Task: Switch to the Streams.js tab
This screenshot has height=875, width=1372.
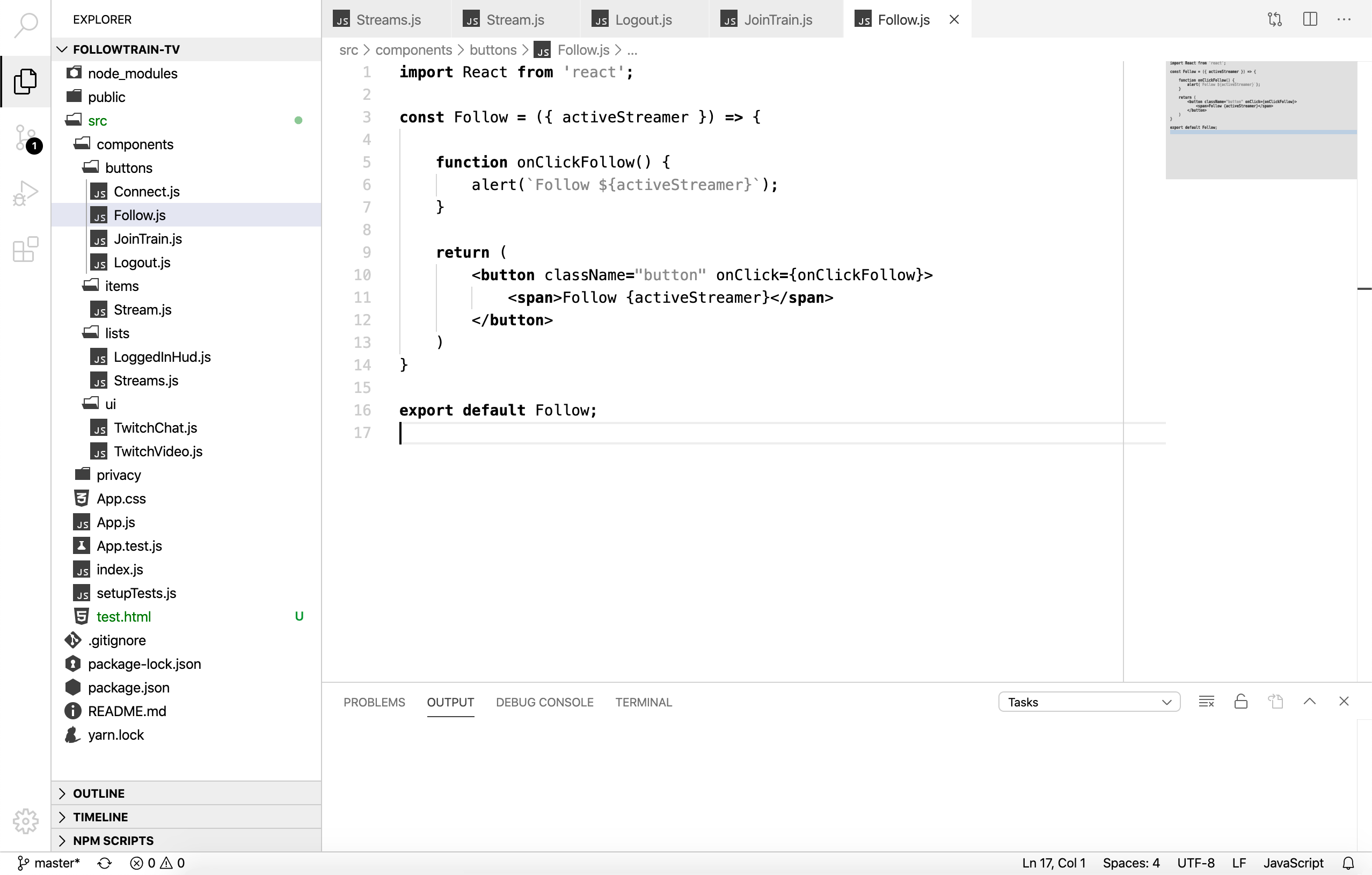Action: point(386,19)
